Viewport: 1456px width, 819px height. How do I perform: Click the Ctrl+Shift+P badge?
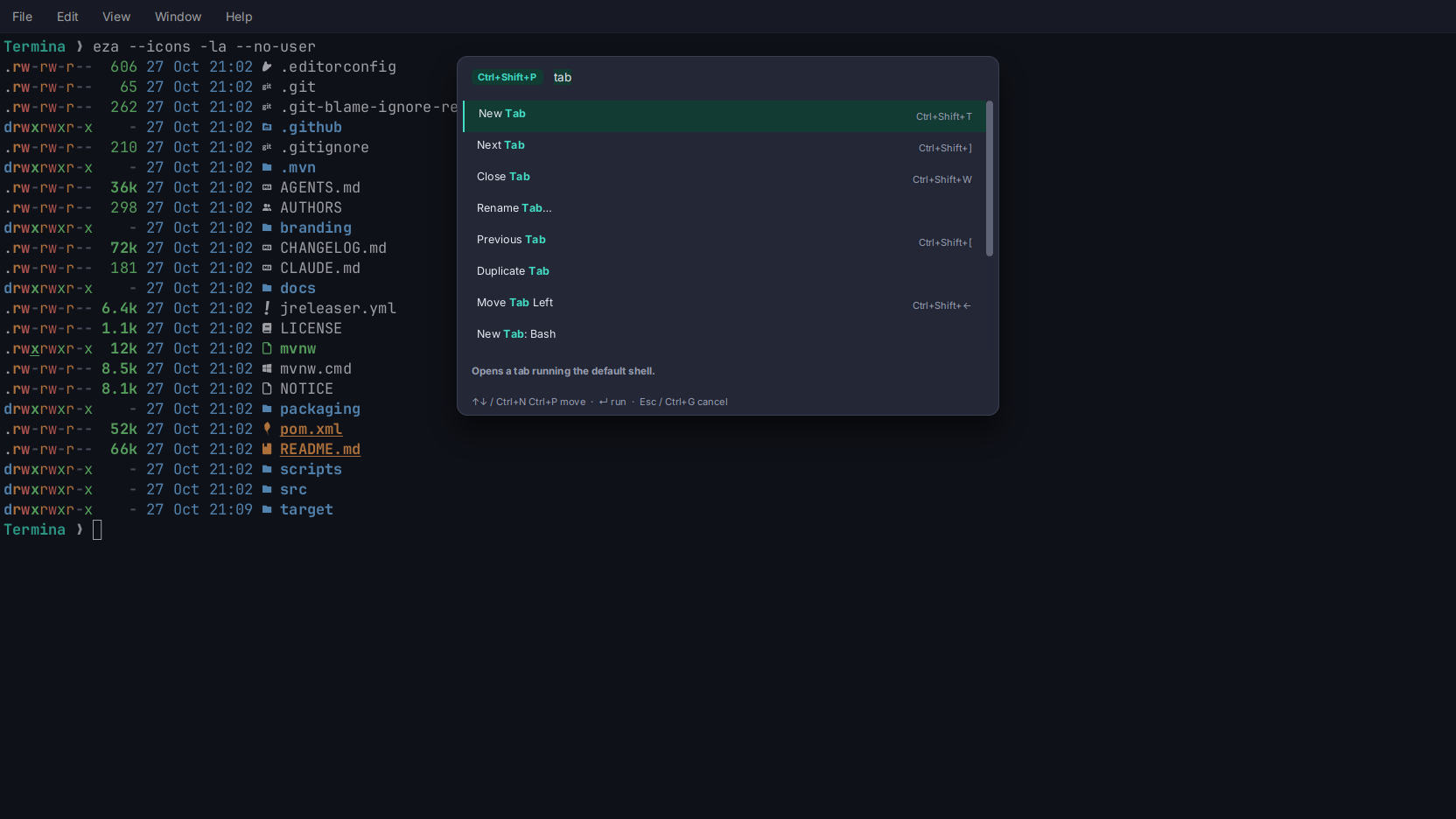coord(507,77)
